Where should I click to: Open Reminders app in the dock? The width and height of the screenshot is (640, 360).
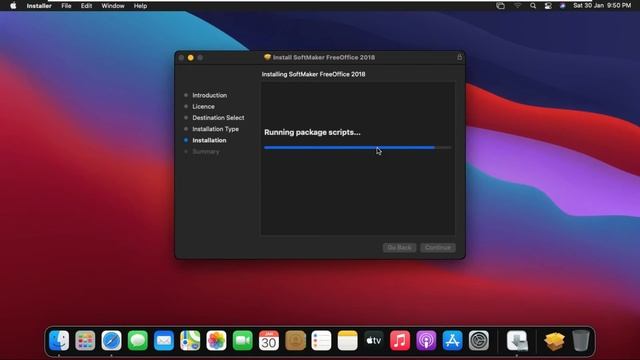[x=321, y=340]
